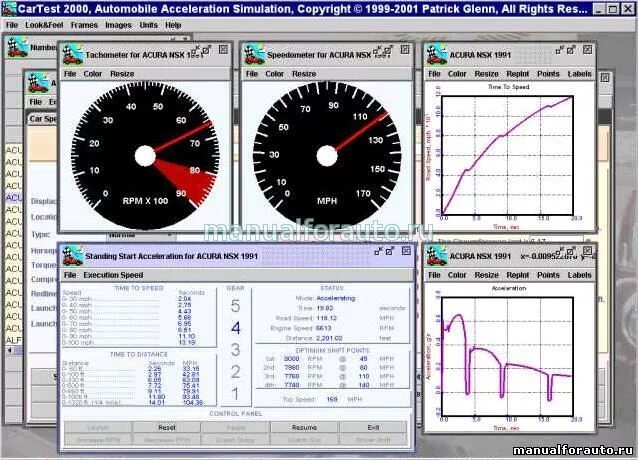Viewport: 638px width, 460px height.
Task: Close the Tachometer internal frame
Action: click(223, 50)
